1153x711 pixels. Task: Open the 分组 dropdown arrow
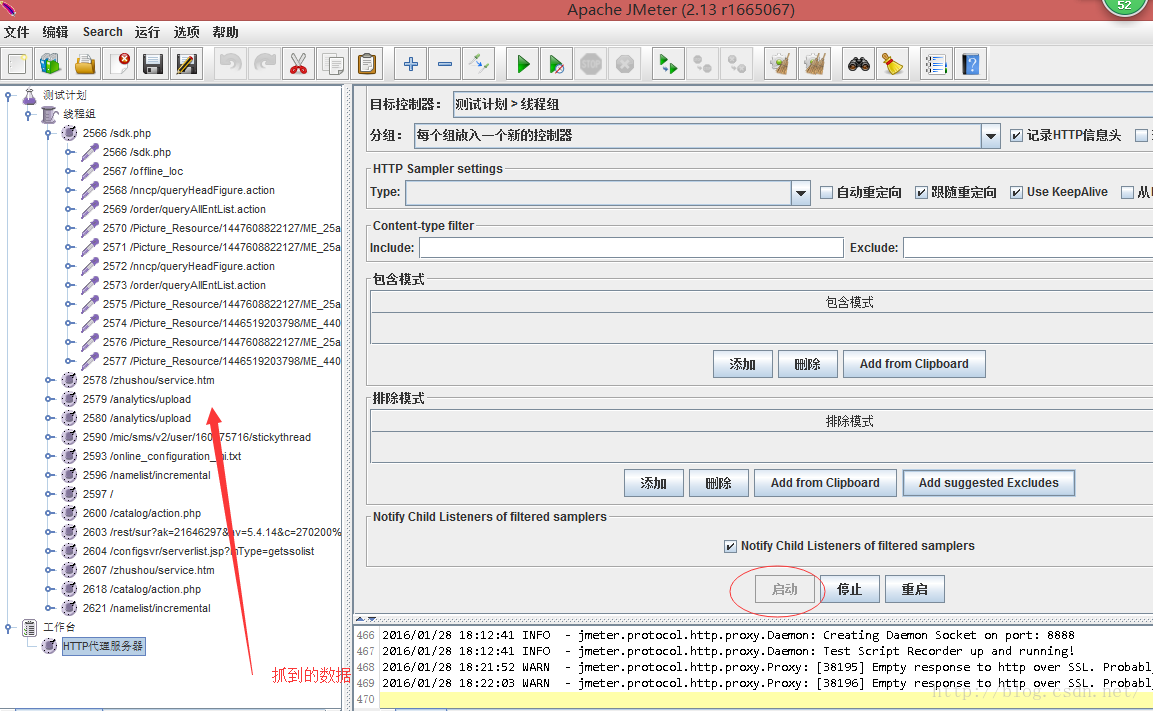(990, 135)
